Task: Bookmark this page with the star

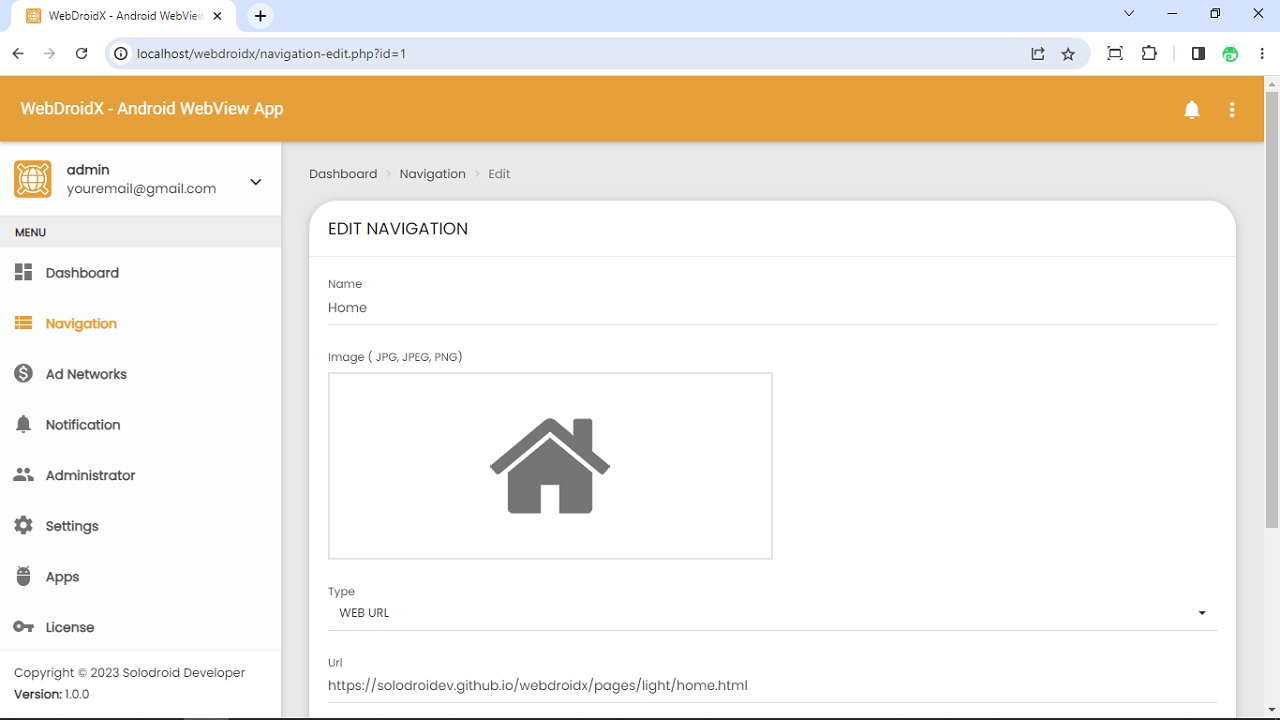Action: [1068, 54]
